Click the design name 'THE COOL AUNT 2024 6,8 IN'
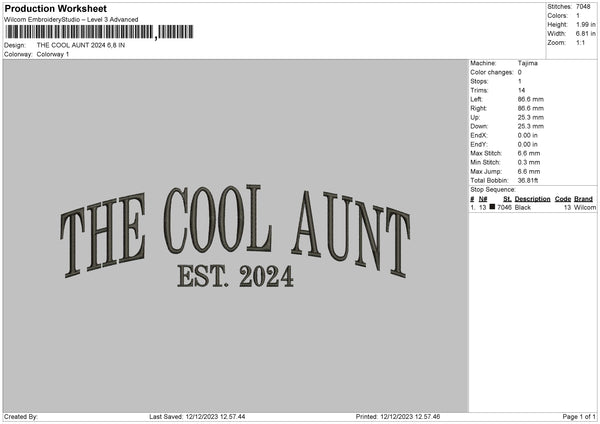The height and width of the screenshot is (424, 600). click(x=81, y=45)
